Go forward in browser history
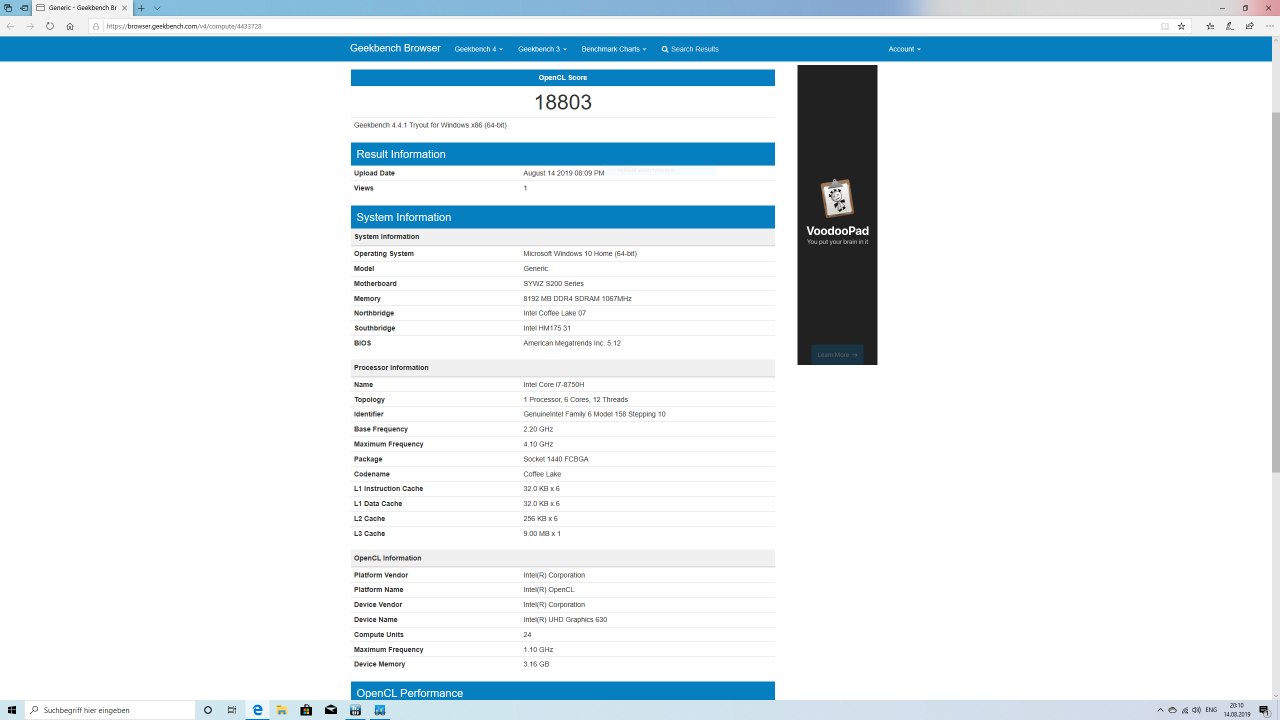 click(x=30, y=26)
